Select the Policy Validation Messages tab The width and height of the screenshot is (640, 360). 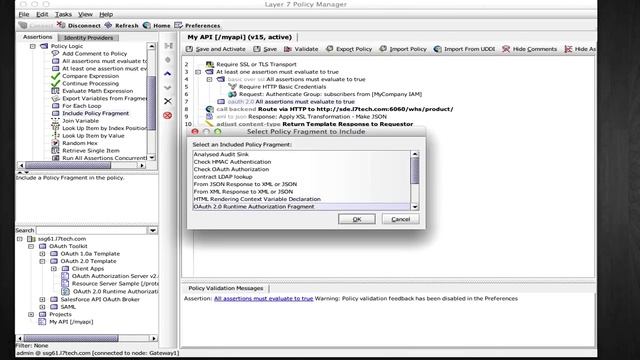[226, 288]
